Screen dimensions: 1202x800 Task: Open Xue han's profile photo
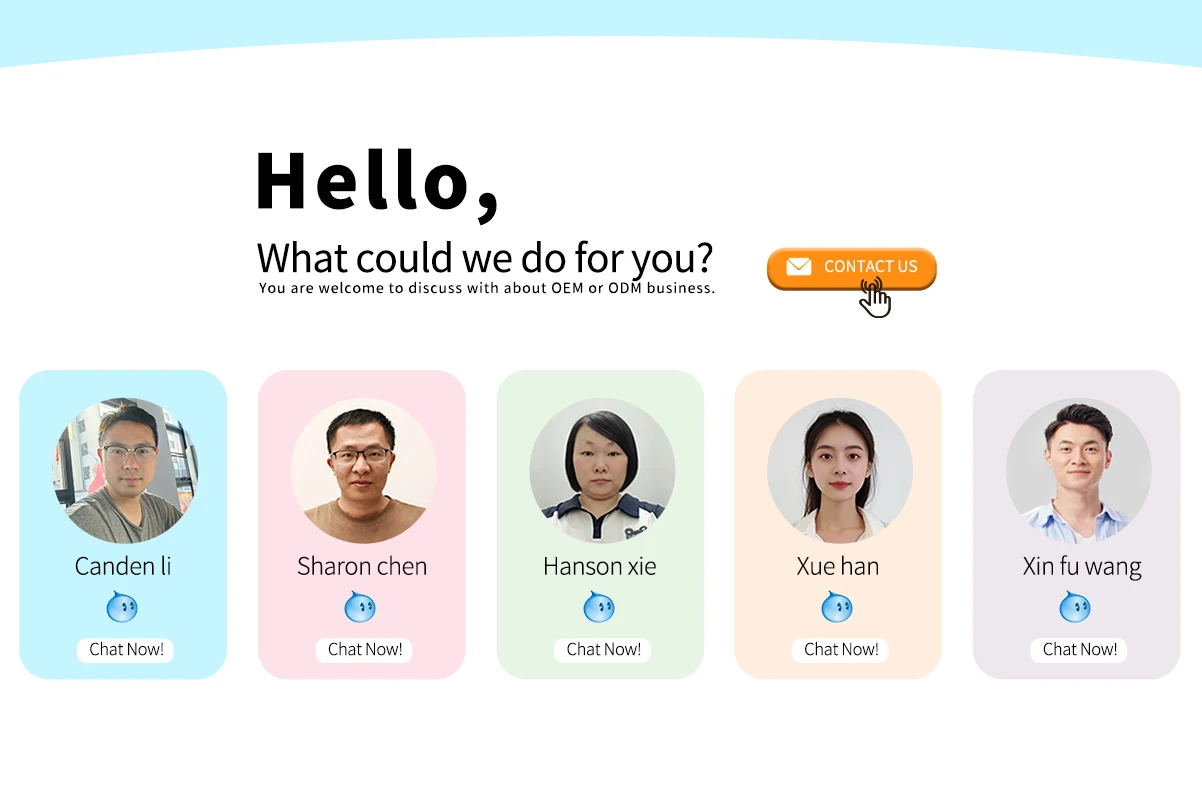(840, 471)
